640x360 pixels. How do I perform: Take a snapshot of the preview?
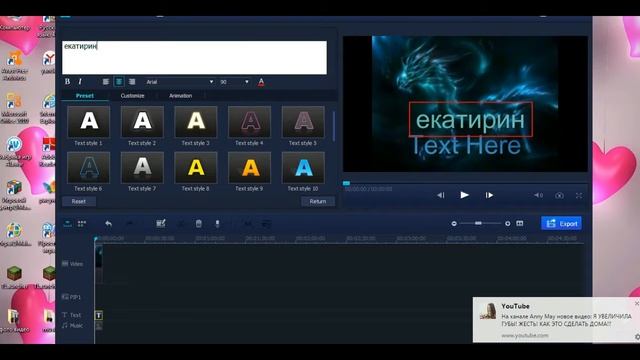[559, 196]
